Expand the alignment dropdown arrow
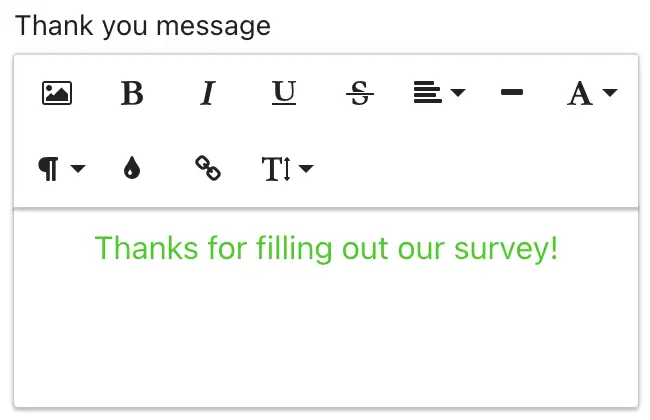Image resolution: width=650 pixels, height=420 pixels. click(458, 92)
